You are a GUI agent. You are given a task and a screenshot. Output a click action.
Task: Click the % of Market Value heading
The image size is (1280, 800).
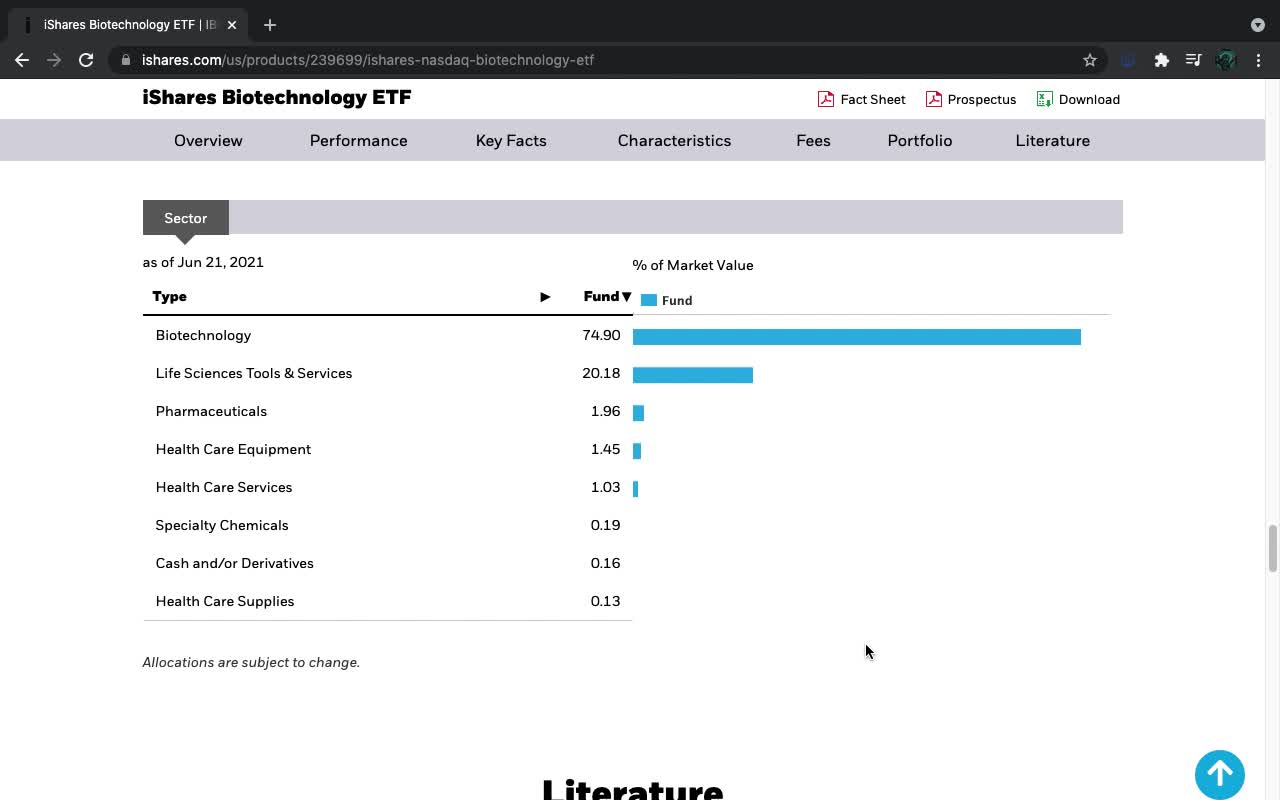pos(693,265)
